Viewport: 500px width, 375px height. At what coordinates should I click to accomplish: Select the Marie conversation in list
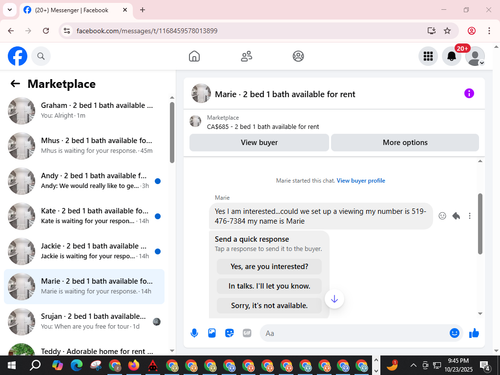point(84,286)
